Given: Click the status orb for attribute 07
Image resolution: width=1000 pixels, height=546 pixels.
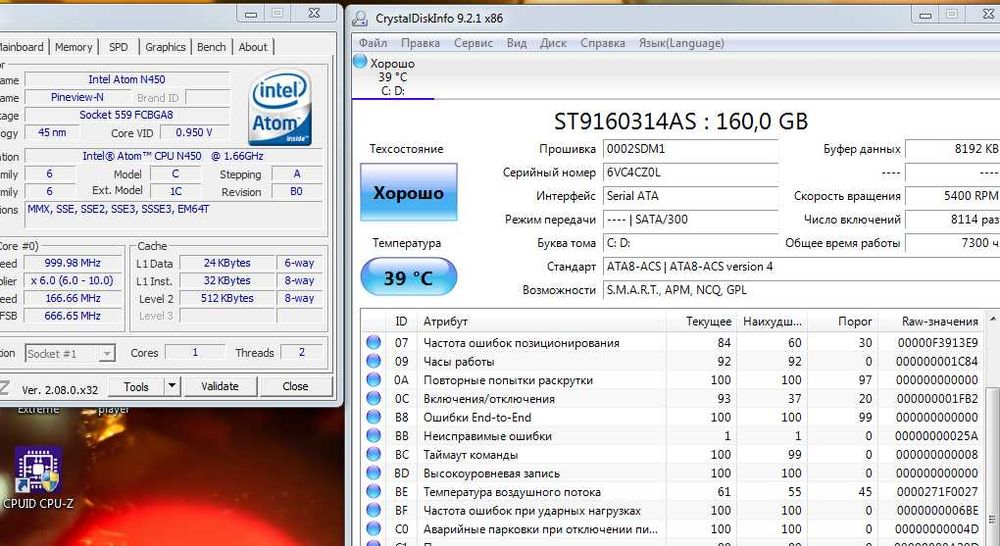Looking at the screenshot, I should point(373,343).
